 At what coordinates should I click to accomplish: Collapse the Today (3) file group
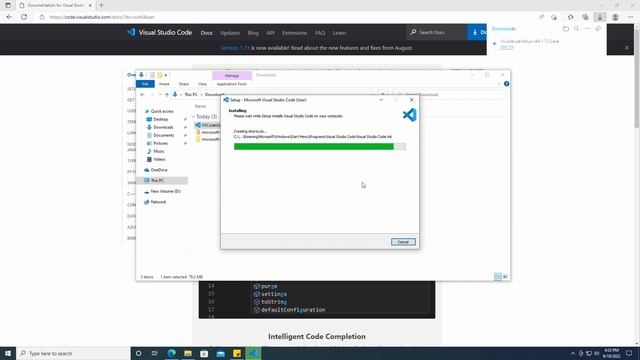click(193, 117)
